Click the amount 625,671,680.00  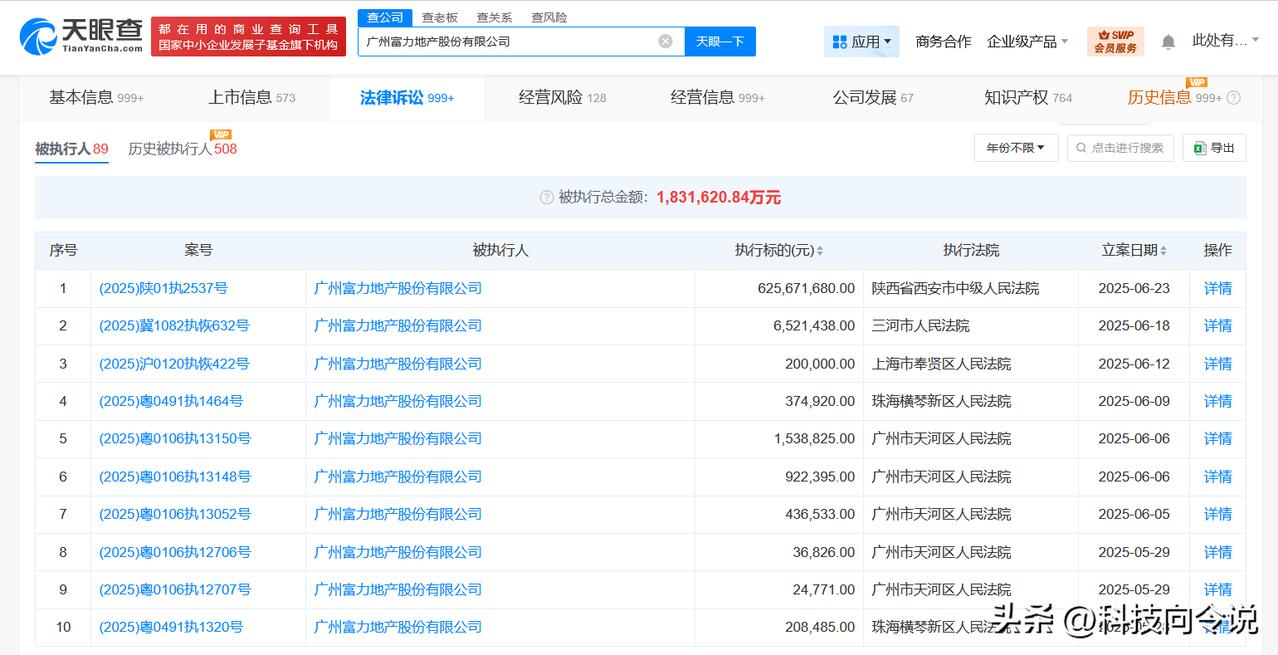(x=806, y=288)
